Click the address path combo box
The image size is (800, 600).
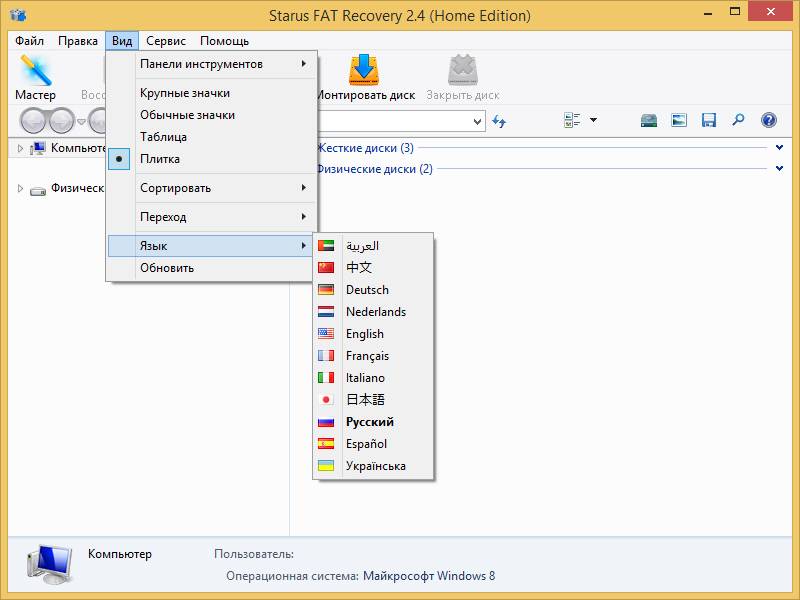click(400, 121)
